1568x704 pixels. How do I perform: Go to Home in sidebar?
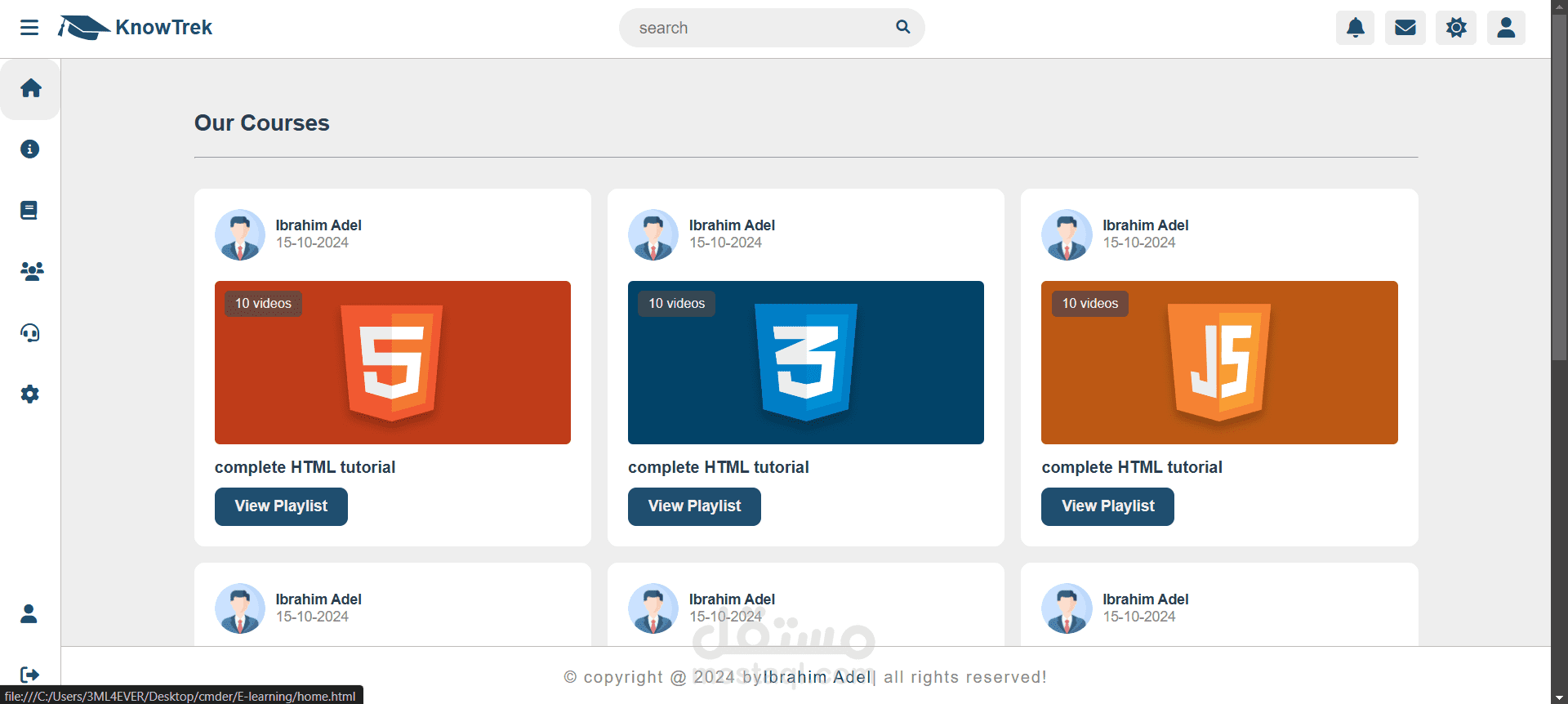click(x=31, y=88)
